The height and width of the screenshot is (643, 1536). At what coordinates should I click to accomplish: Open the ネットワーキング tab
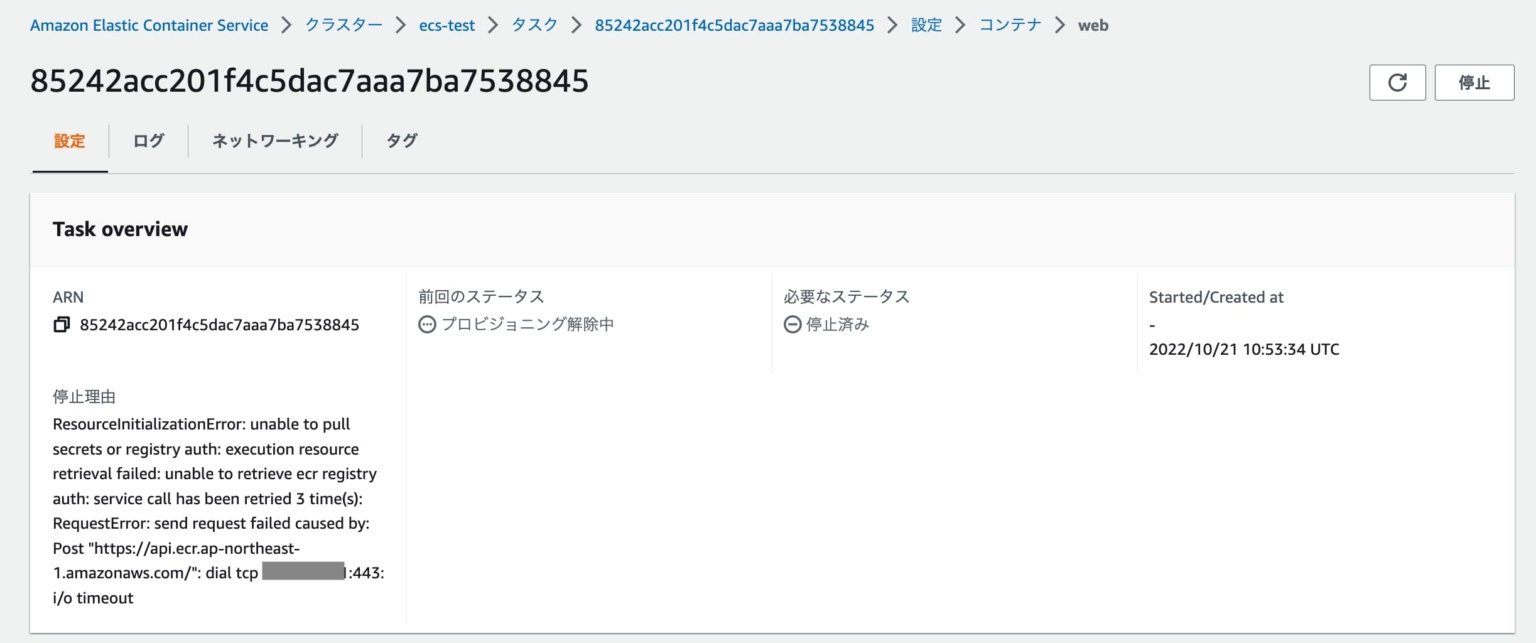coord(275,141)
